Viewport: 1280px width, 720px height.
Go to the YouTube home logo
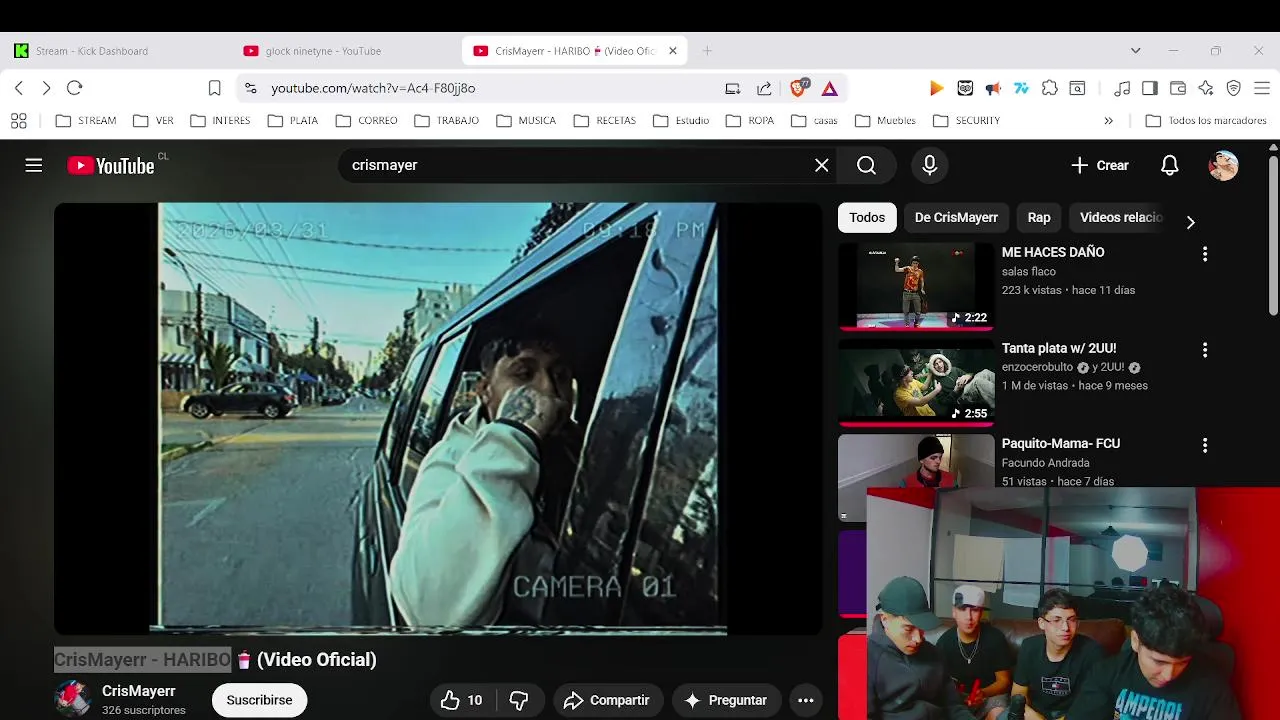coord(111,166)
